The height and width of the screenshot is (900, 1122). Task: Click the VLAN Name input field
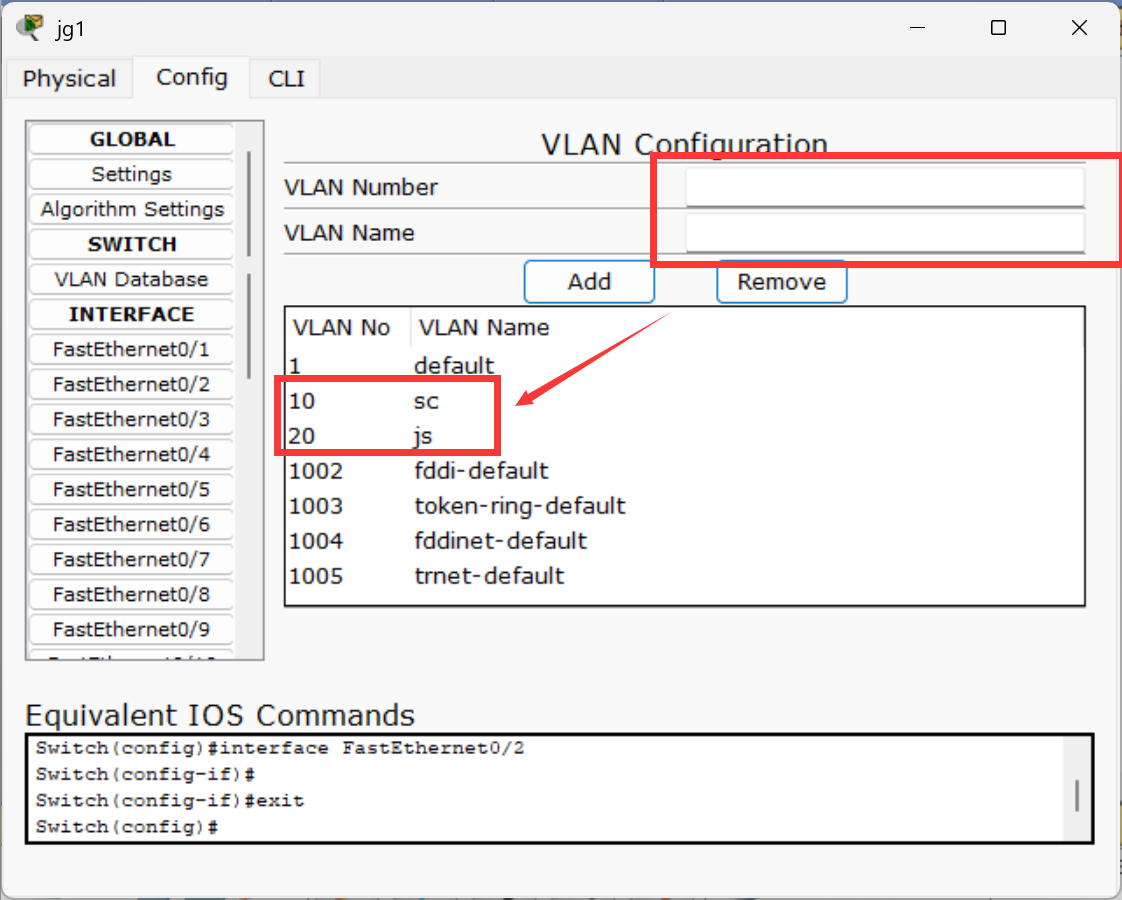[x=885, y=233]
